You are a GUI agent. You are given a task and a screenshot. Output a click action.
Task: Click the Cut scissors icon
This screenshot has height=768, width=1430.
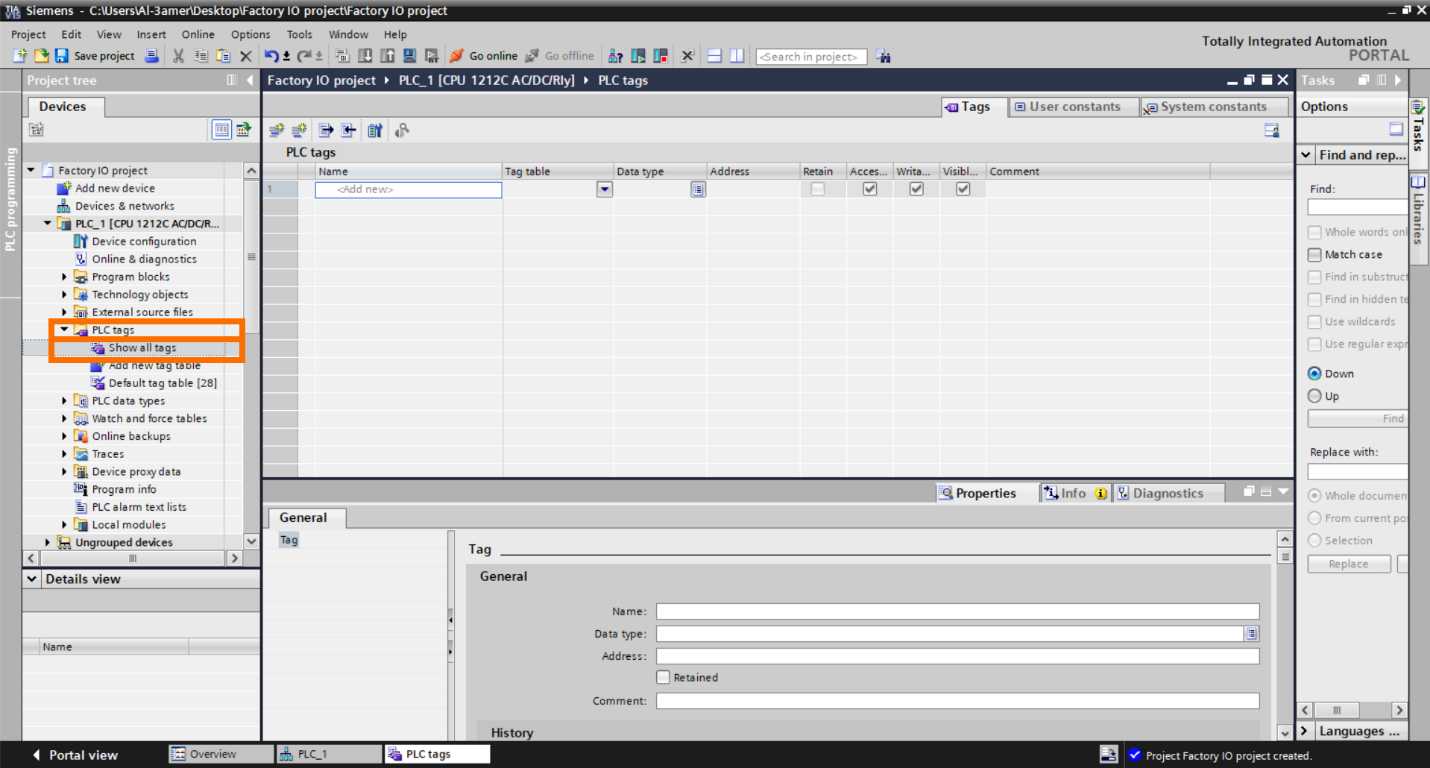click(179, 56)
